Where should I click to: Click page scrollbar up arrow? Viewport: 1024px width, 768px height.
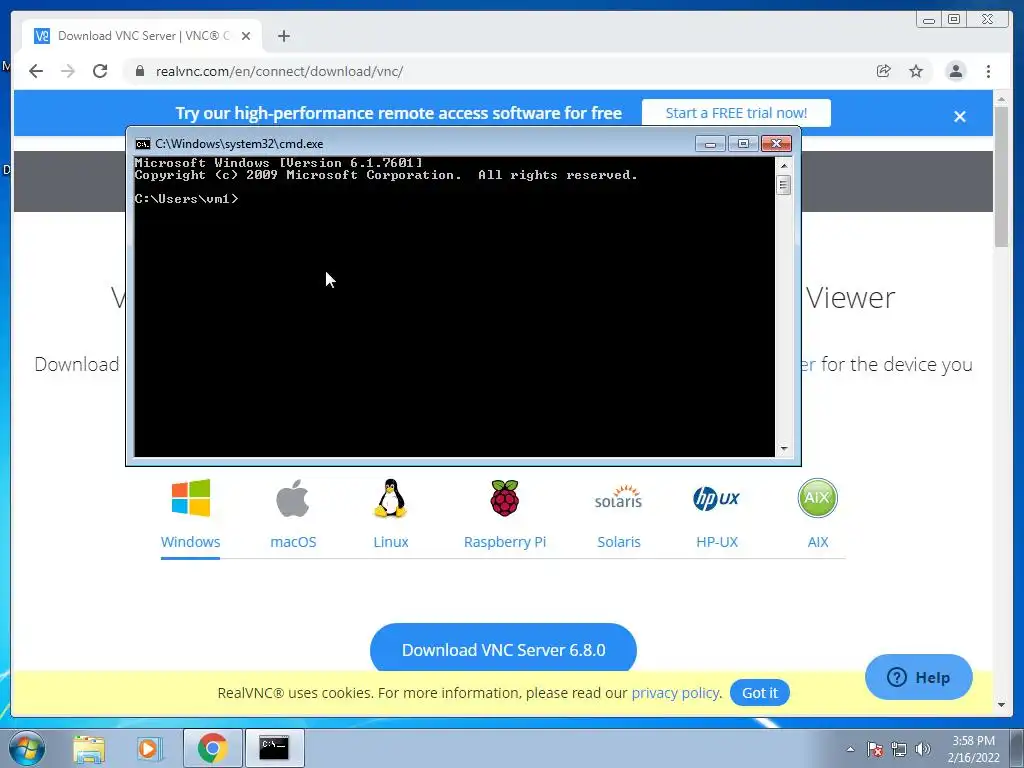pos(1002,99)
